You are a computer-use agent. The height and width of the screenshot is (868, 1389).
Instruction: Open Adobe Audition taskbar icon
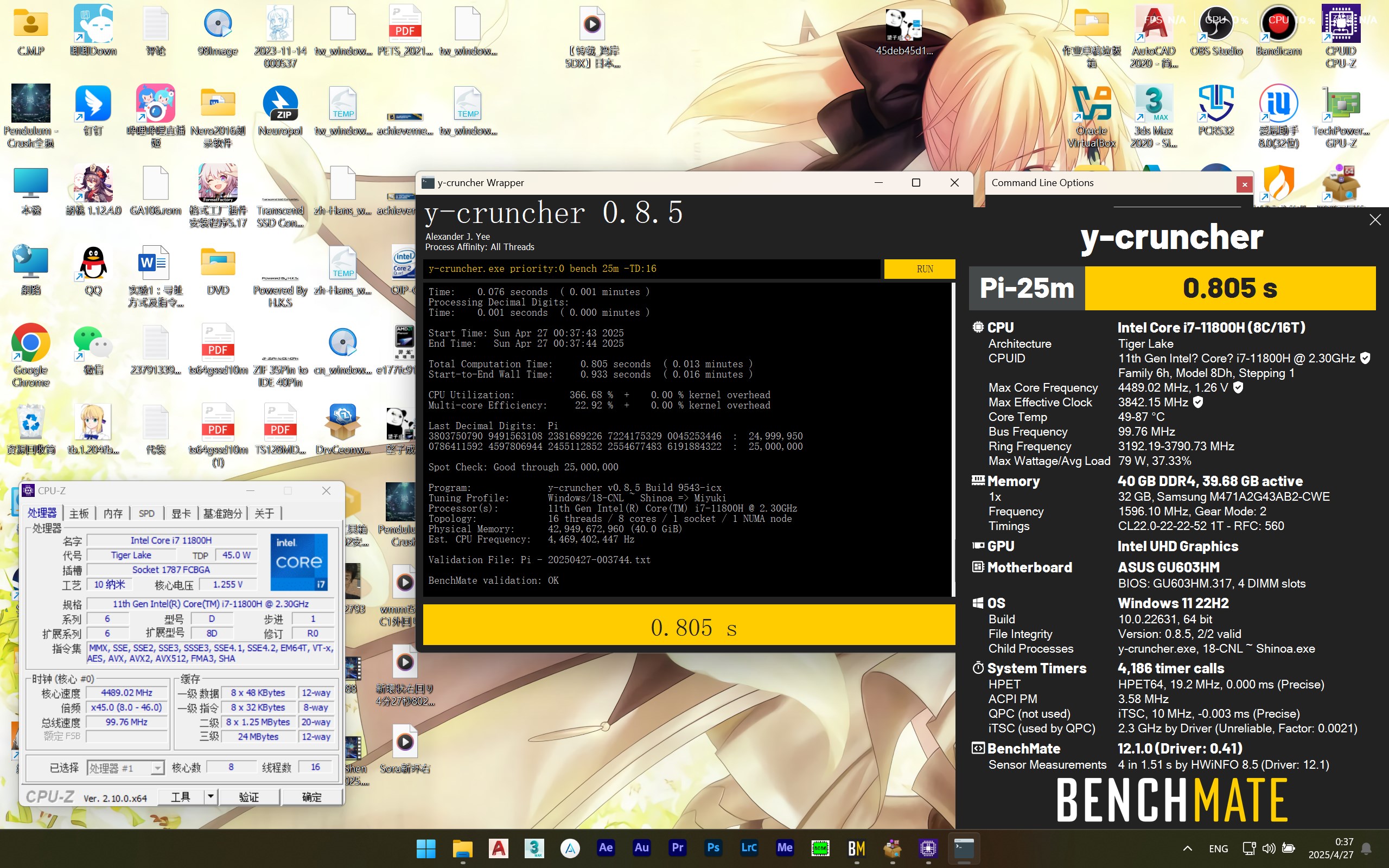coord(642,848)
